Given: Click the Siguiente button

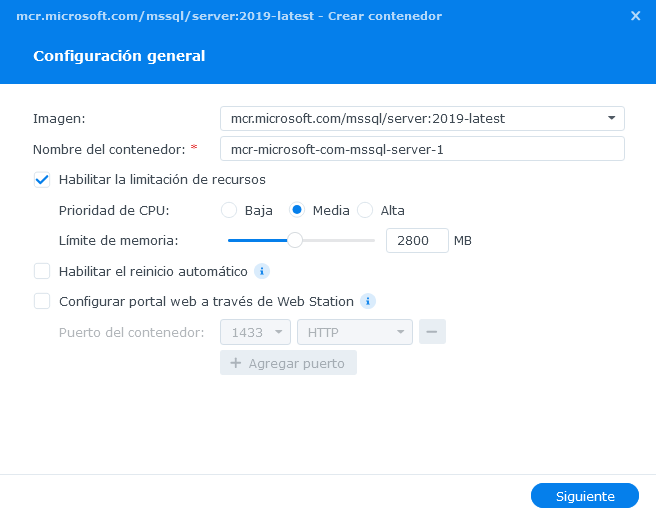Looking at the screenshot, I should point(585,496).
